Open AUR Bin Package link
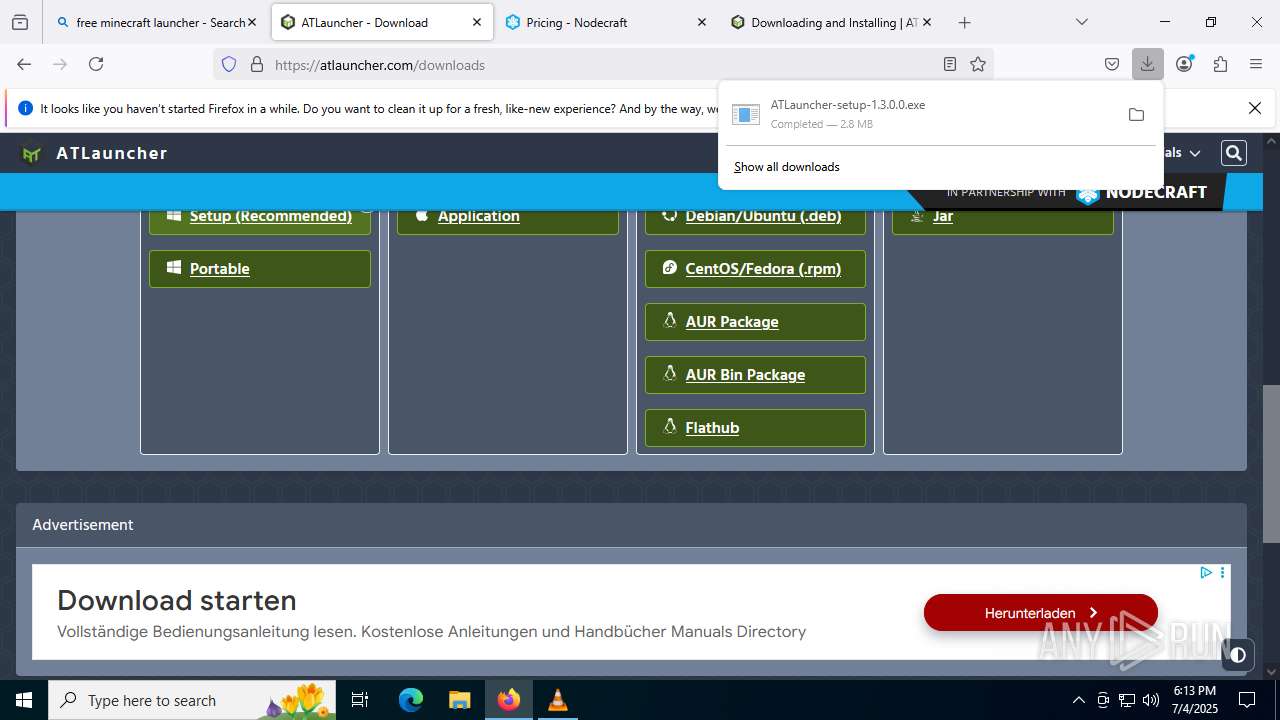The width and height of the screenshot is (1280, 720). pyautogui.click(x=755, y=374)
